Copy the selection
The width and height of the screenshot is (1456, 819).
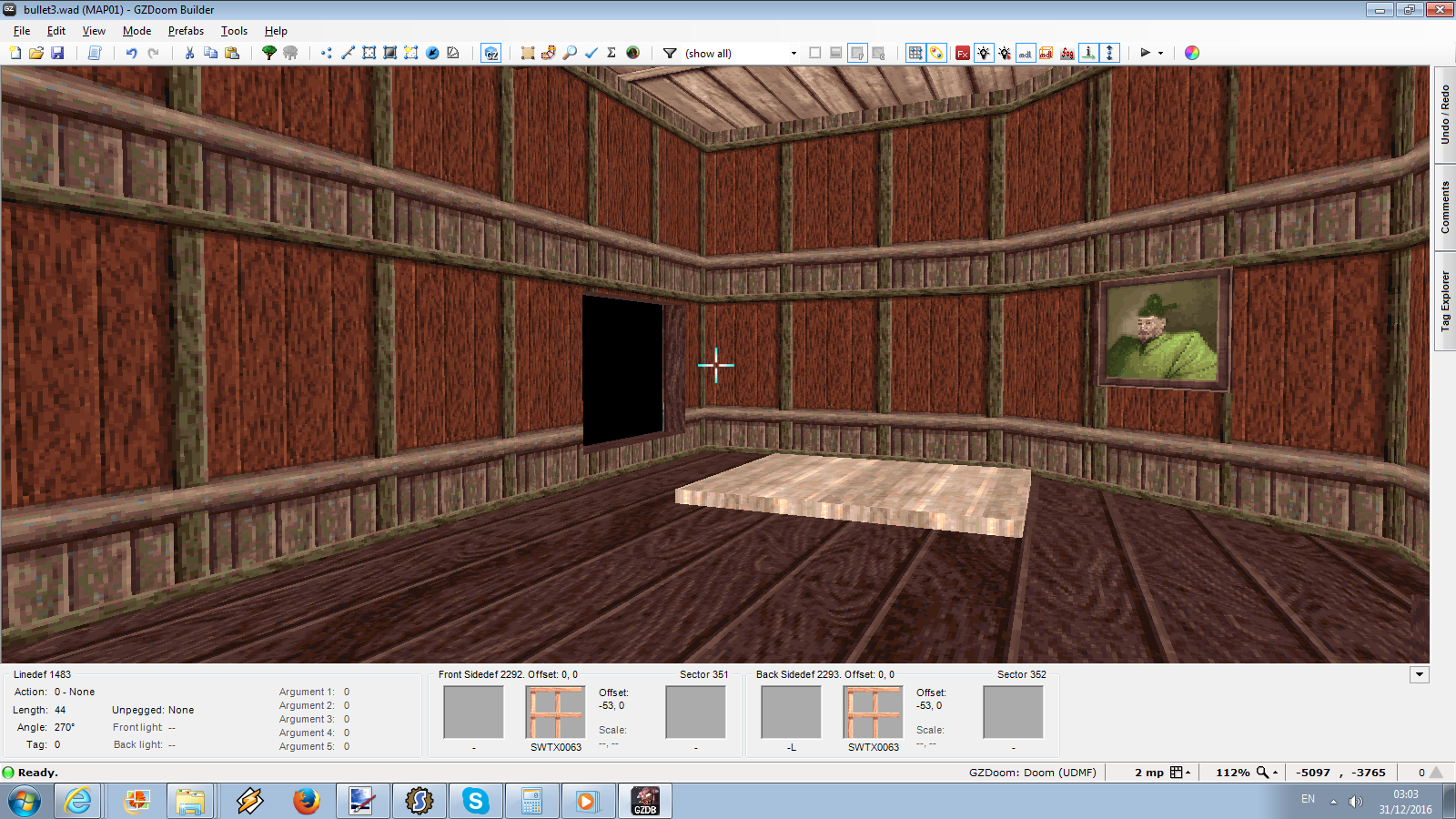pyautogui.click(x=210, y=53)
